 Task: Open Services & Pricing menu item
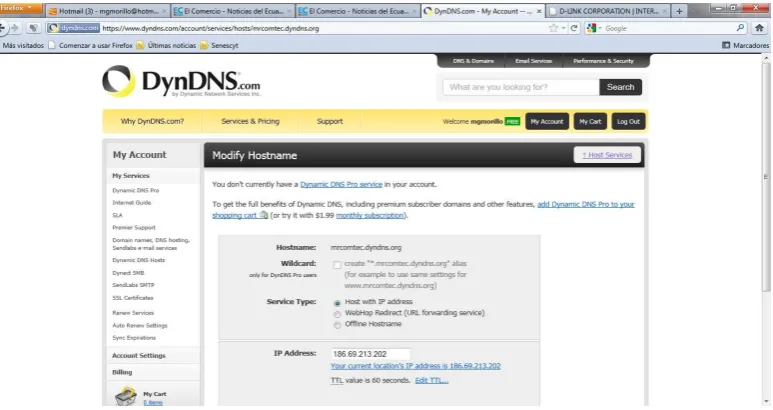point(250,121)
